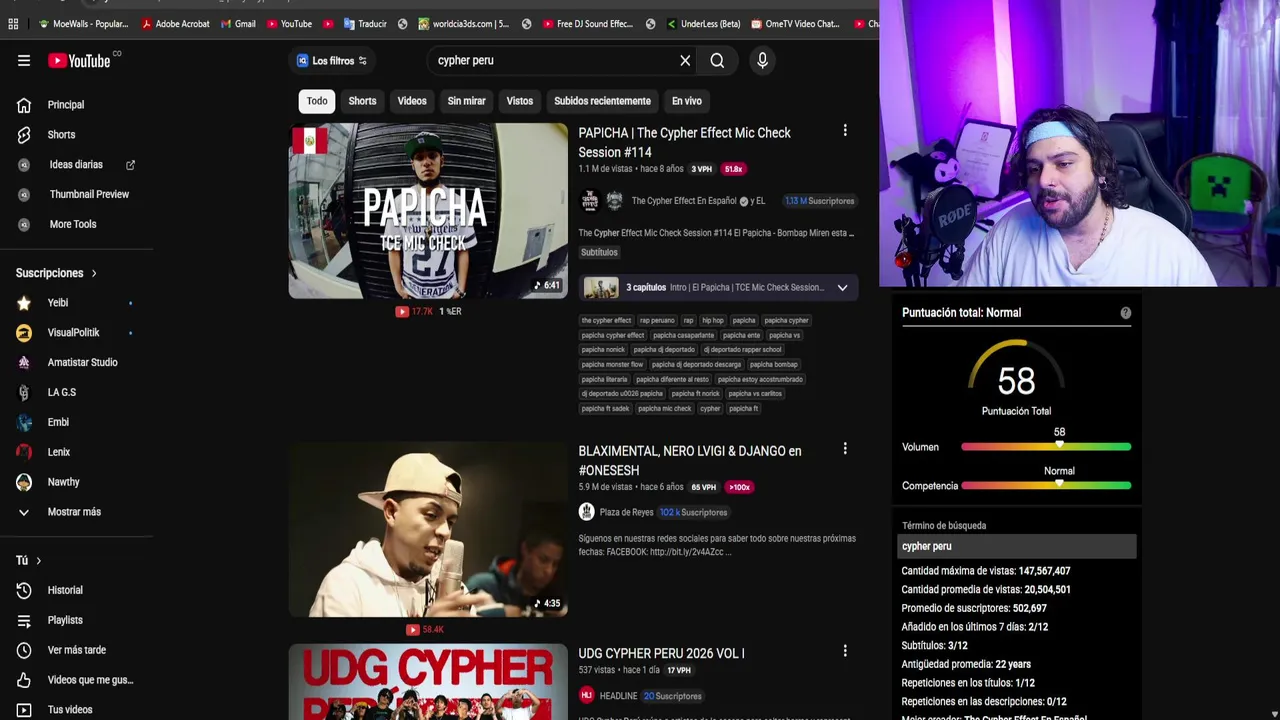Open Playlists in the sidebar
This screenshot has height=720, width=1280.
pos(65,621)
